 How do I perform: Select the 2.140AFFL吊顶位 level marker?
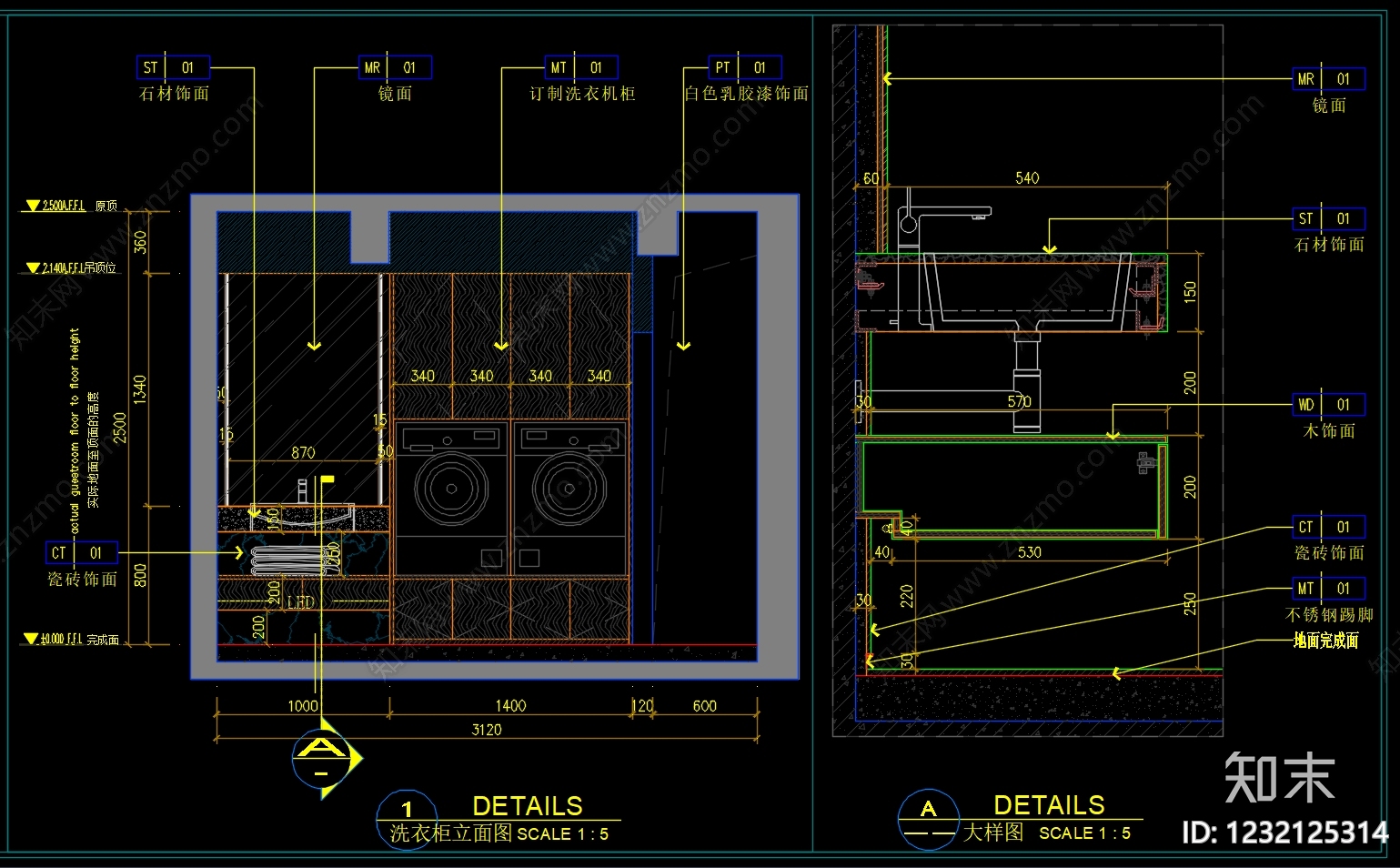tap(72, 267)
